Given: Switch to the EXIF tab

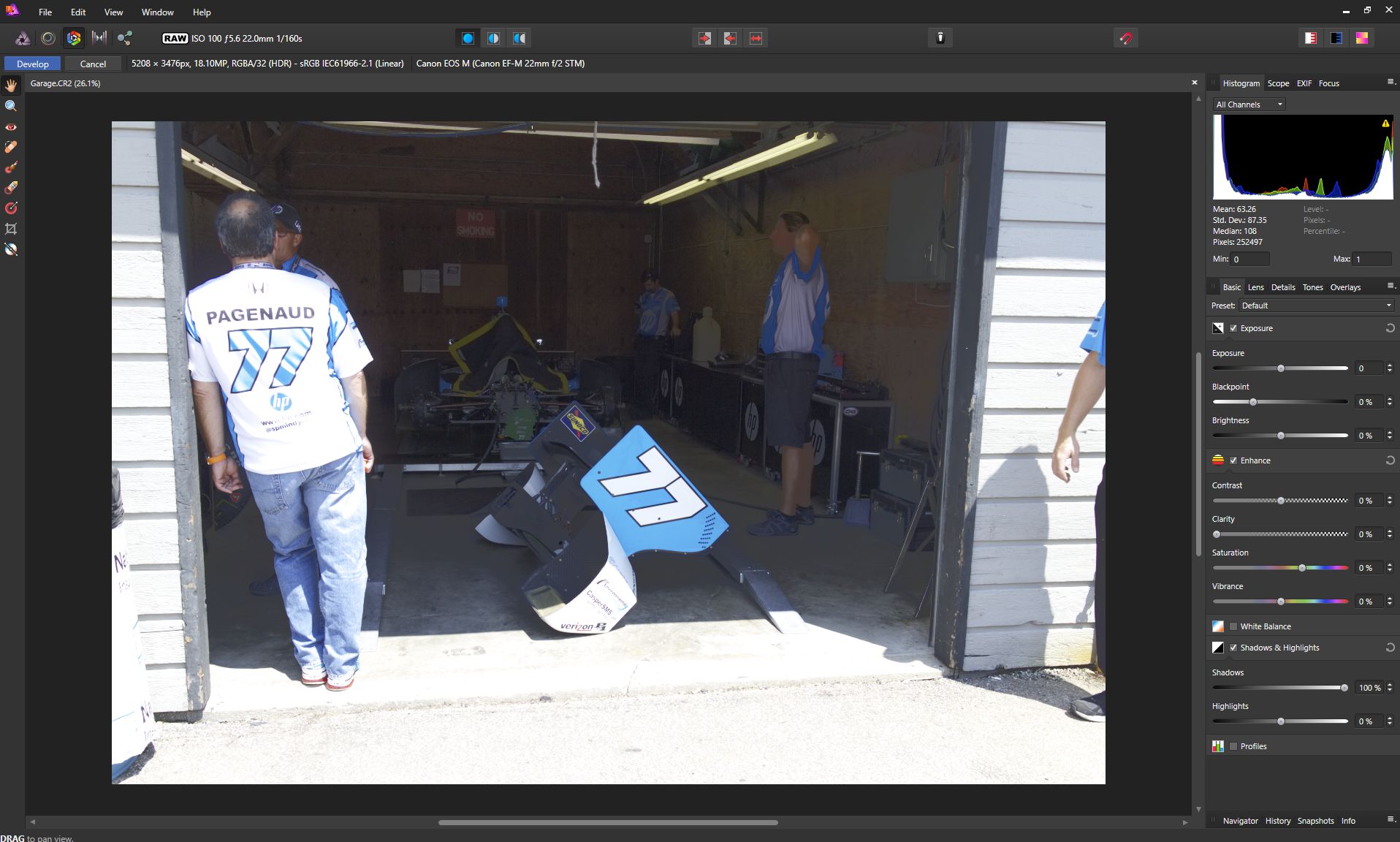Looking at the screenshot, I should [x=1304, y=83].
